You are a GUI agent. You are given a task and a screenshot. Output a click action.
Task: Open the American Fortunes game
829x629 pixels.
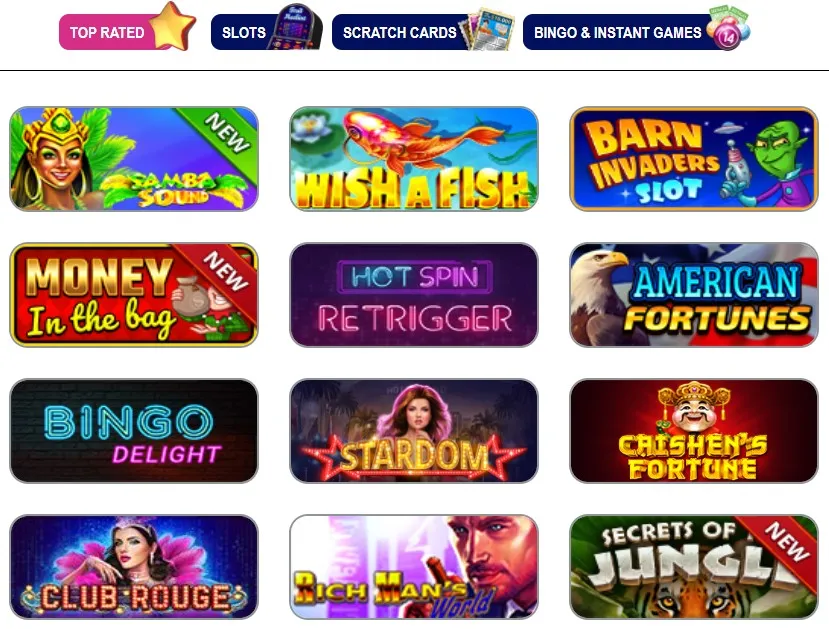pos(694,295)
